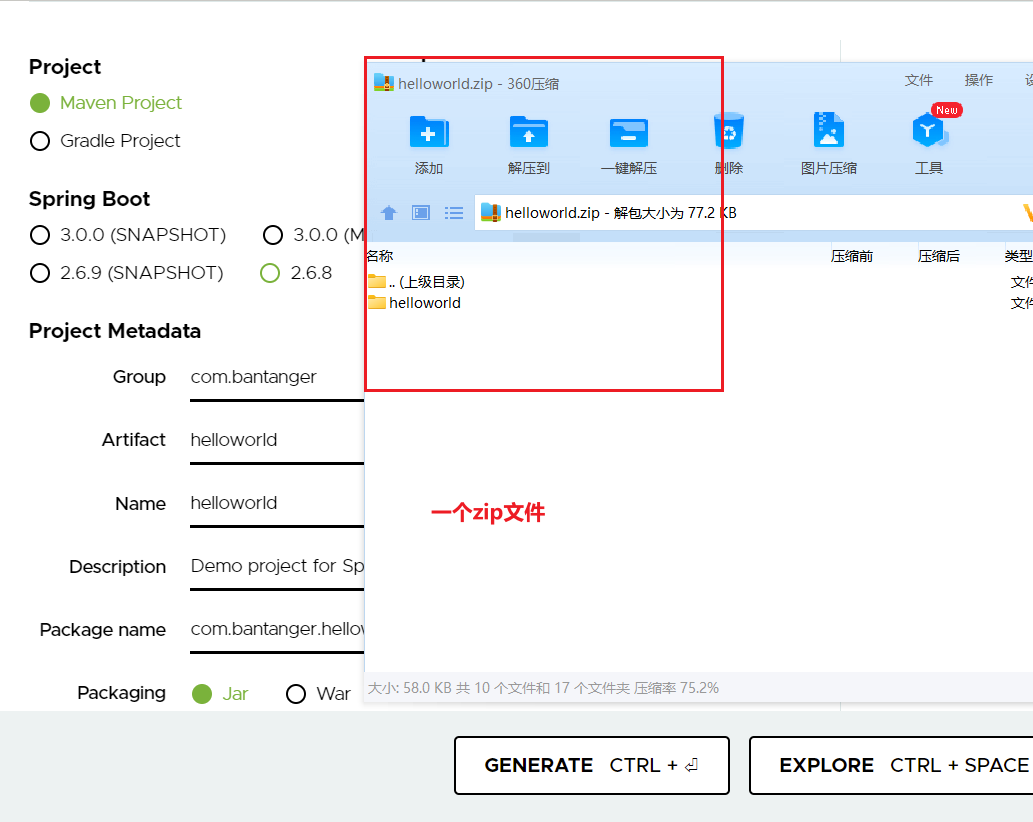Sort by the 压缩后 column header
This screenshot has width=1033, height=822.
pyautogui.click(x=939, y=256)
